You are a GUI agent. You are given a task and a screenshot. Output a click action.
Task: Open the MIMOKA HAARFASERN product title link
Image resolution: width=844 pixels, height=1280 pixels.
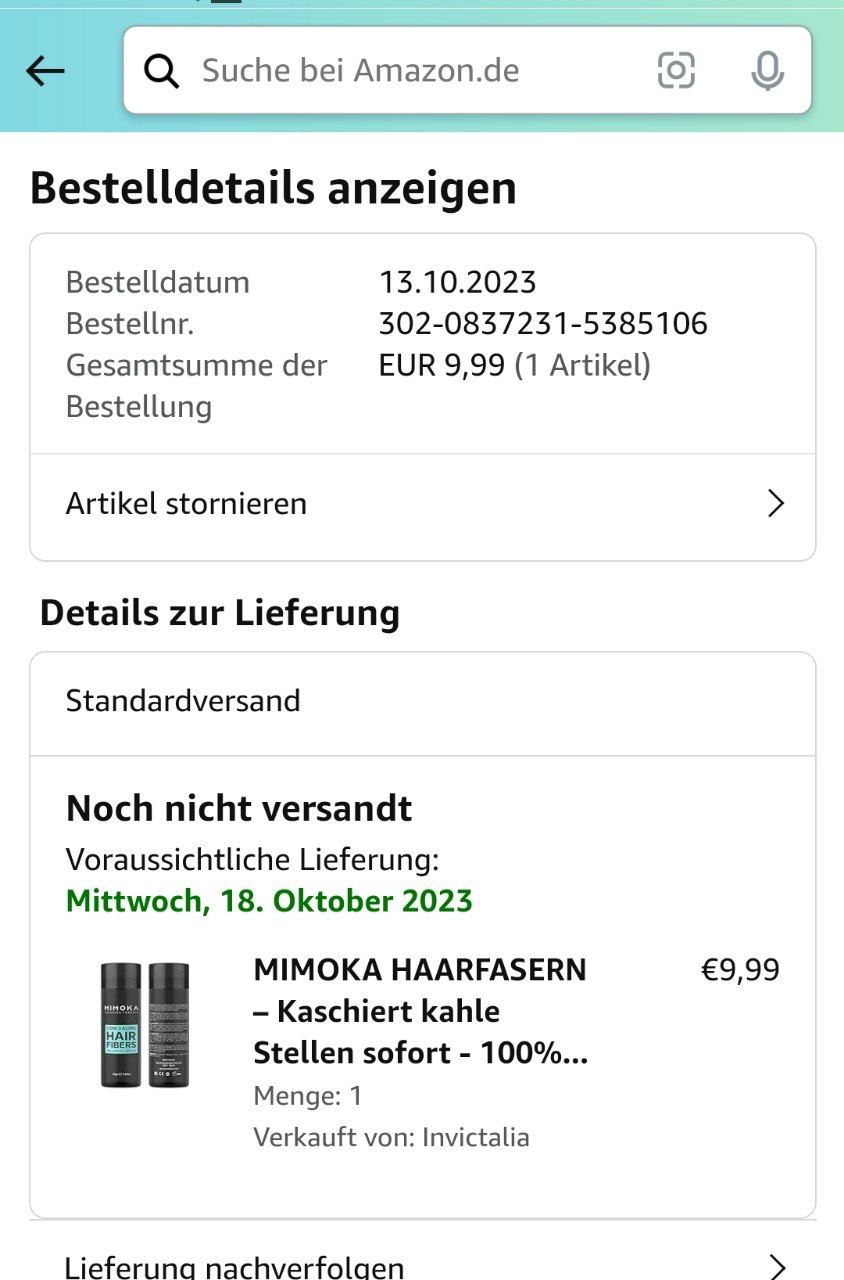click(420, 1011)
